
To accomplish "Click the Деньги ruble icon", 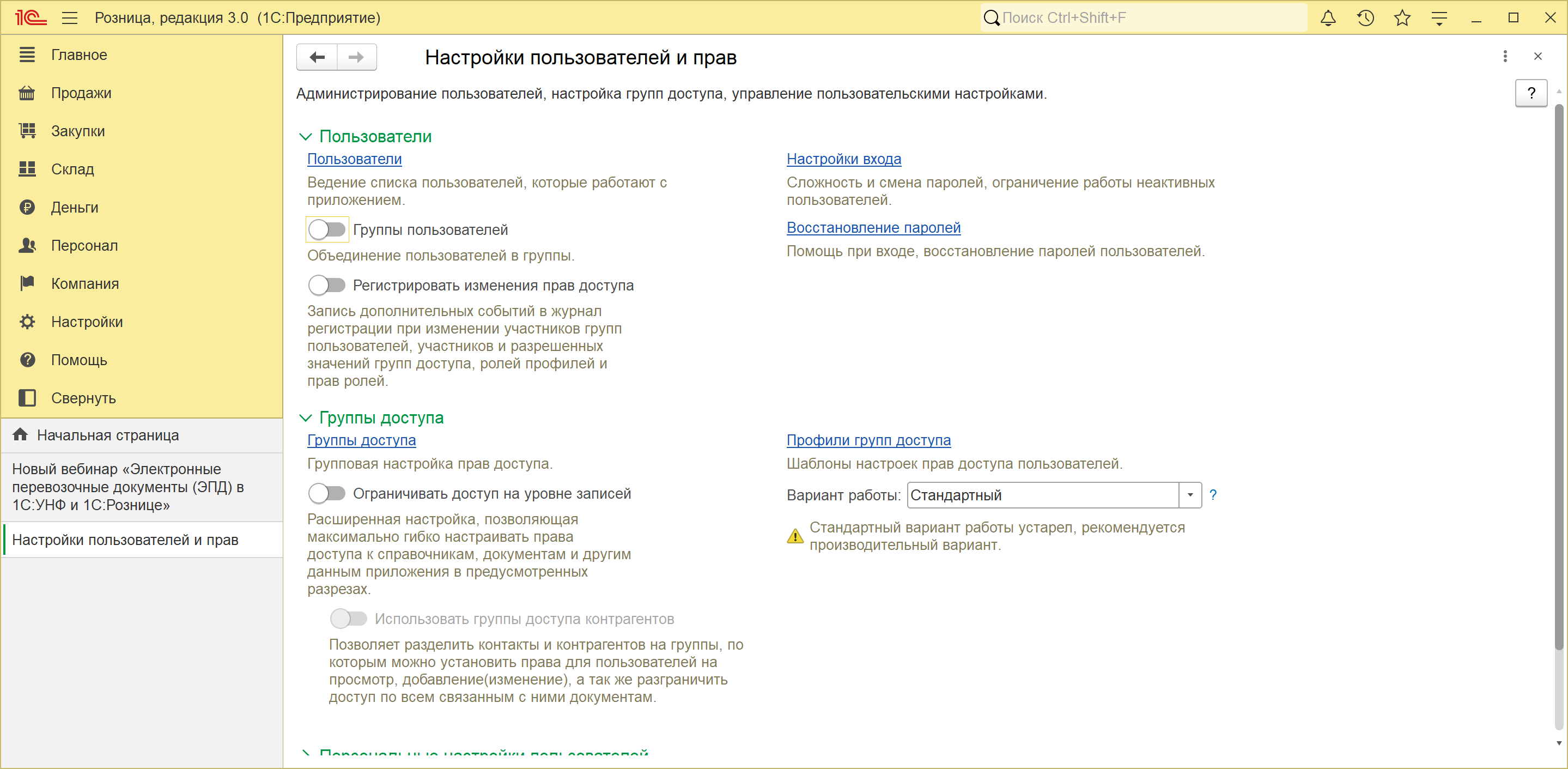I will pos(27,208).
